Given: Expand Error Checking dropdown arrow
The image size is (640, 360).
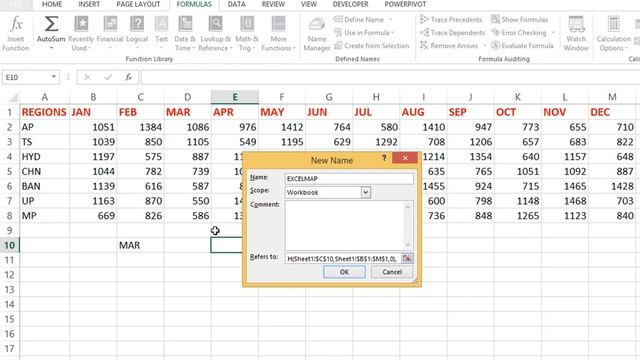Looking at the screenshot, I should (x=553, y=33).
